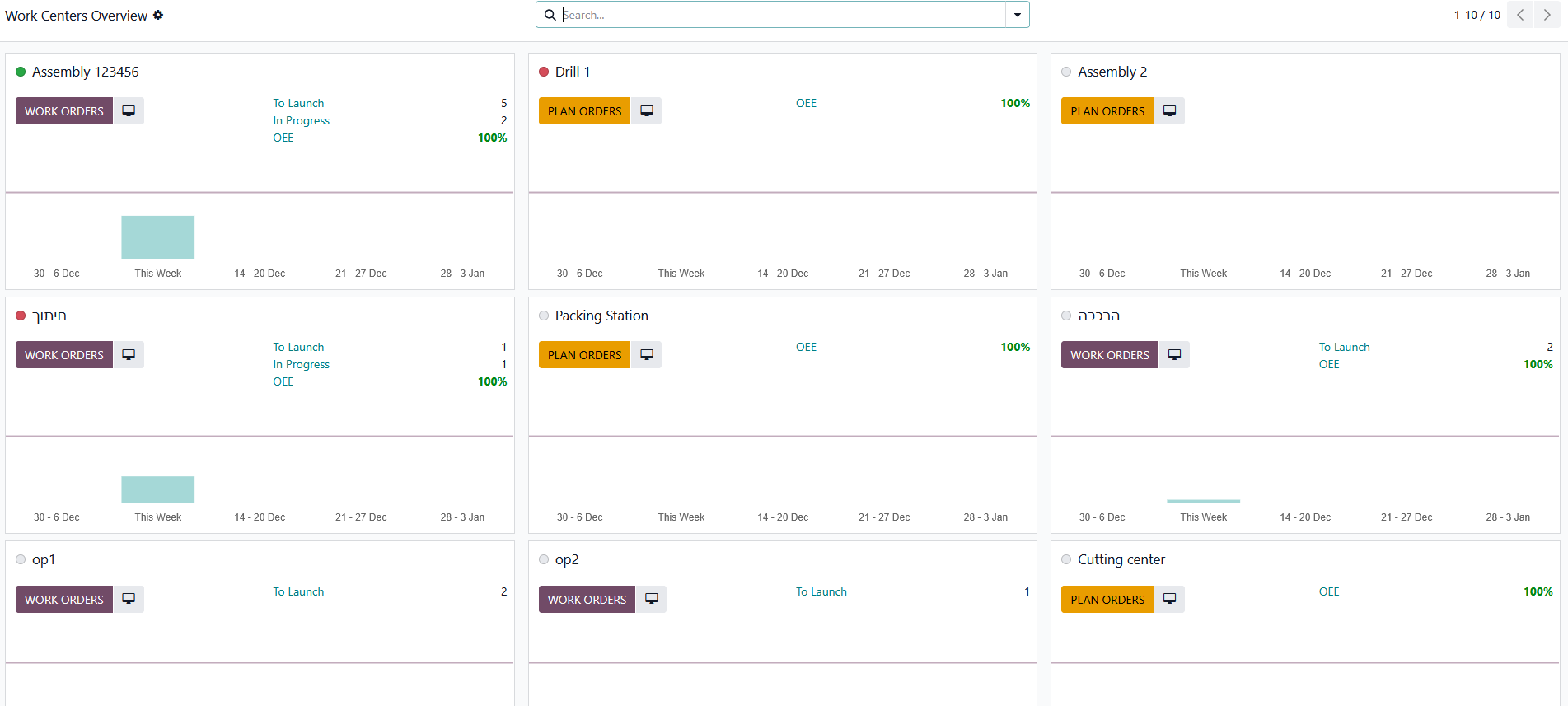Click monitor icon on Cutting center card
The image size is (1568, 706).
pos(1169,600)
